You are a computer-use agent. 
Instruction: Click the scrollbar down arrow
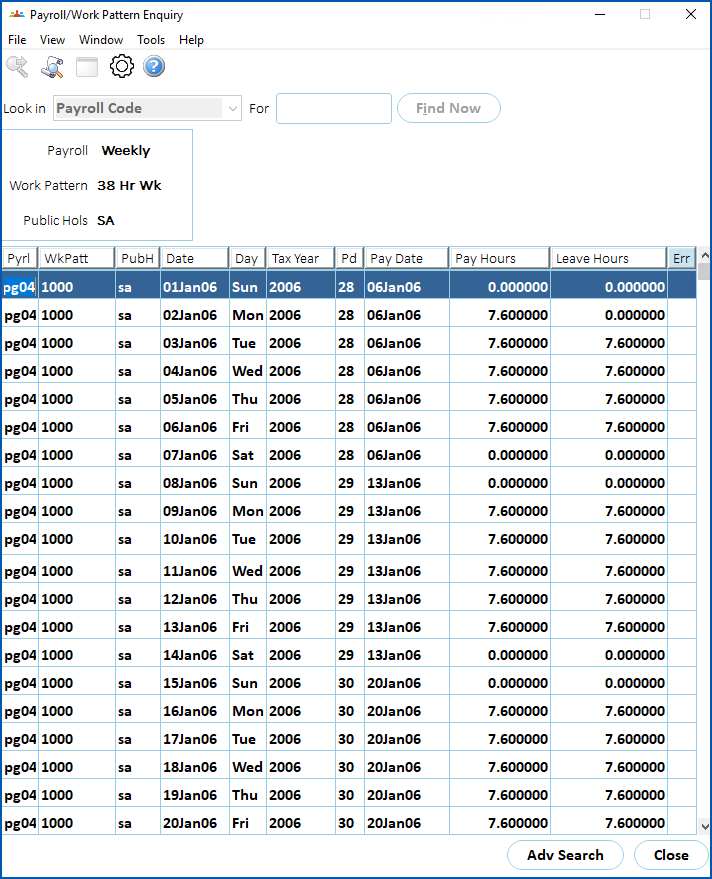pos(705,826)
